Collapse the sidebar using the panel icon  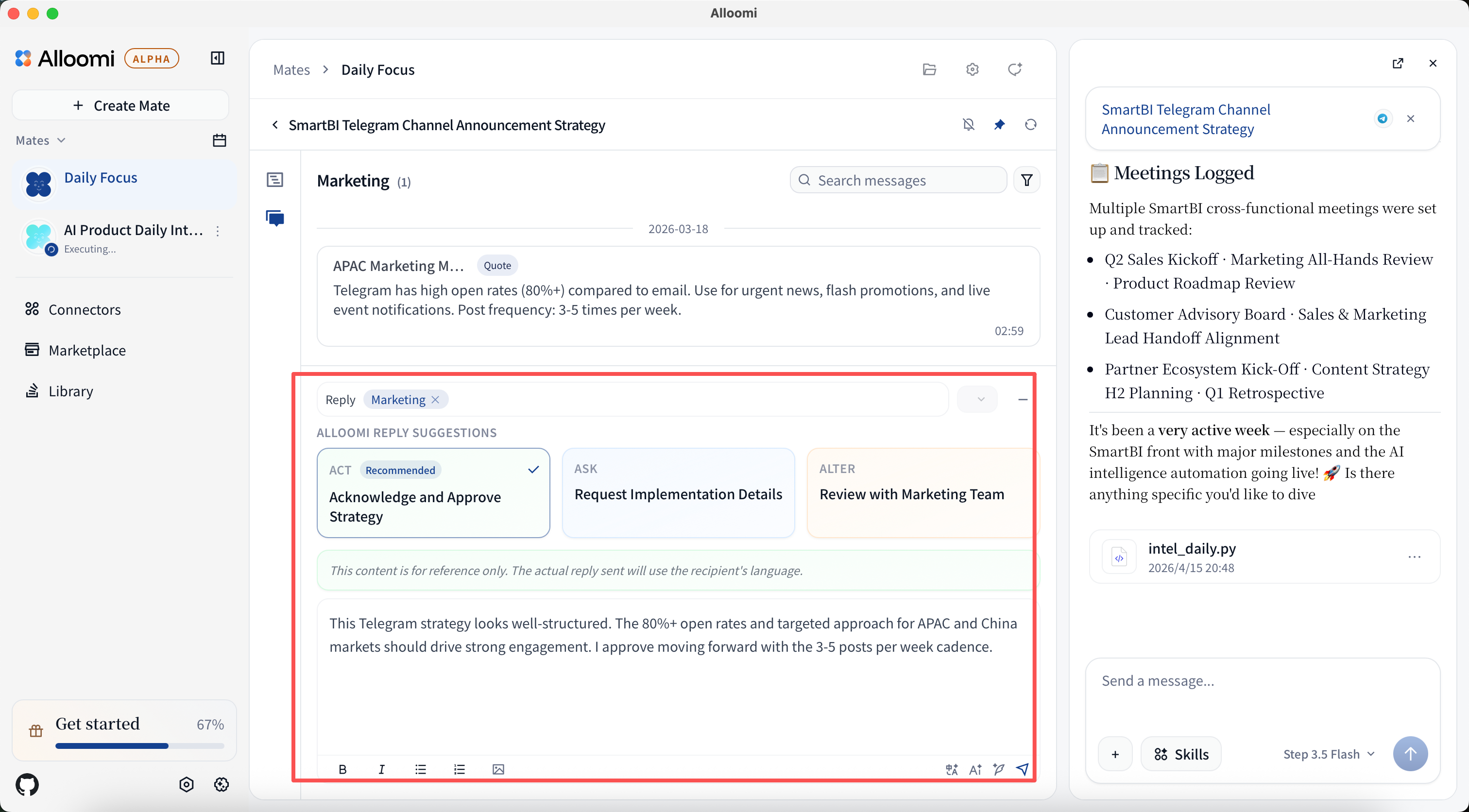tap(217, 58)
